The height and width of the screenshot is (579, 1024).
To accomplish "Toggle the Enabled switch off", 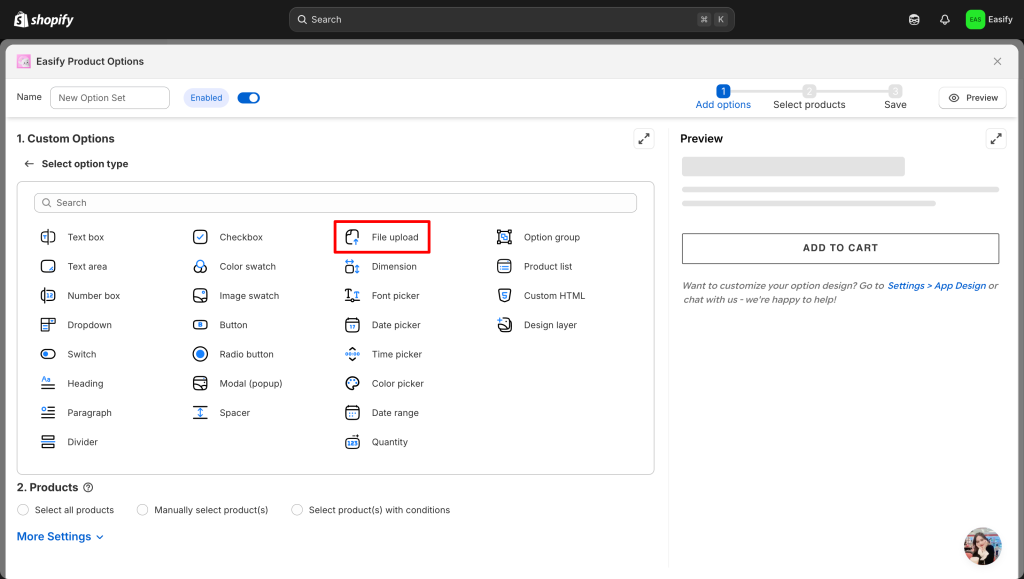I will click(248, 98).
